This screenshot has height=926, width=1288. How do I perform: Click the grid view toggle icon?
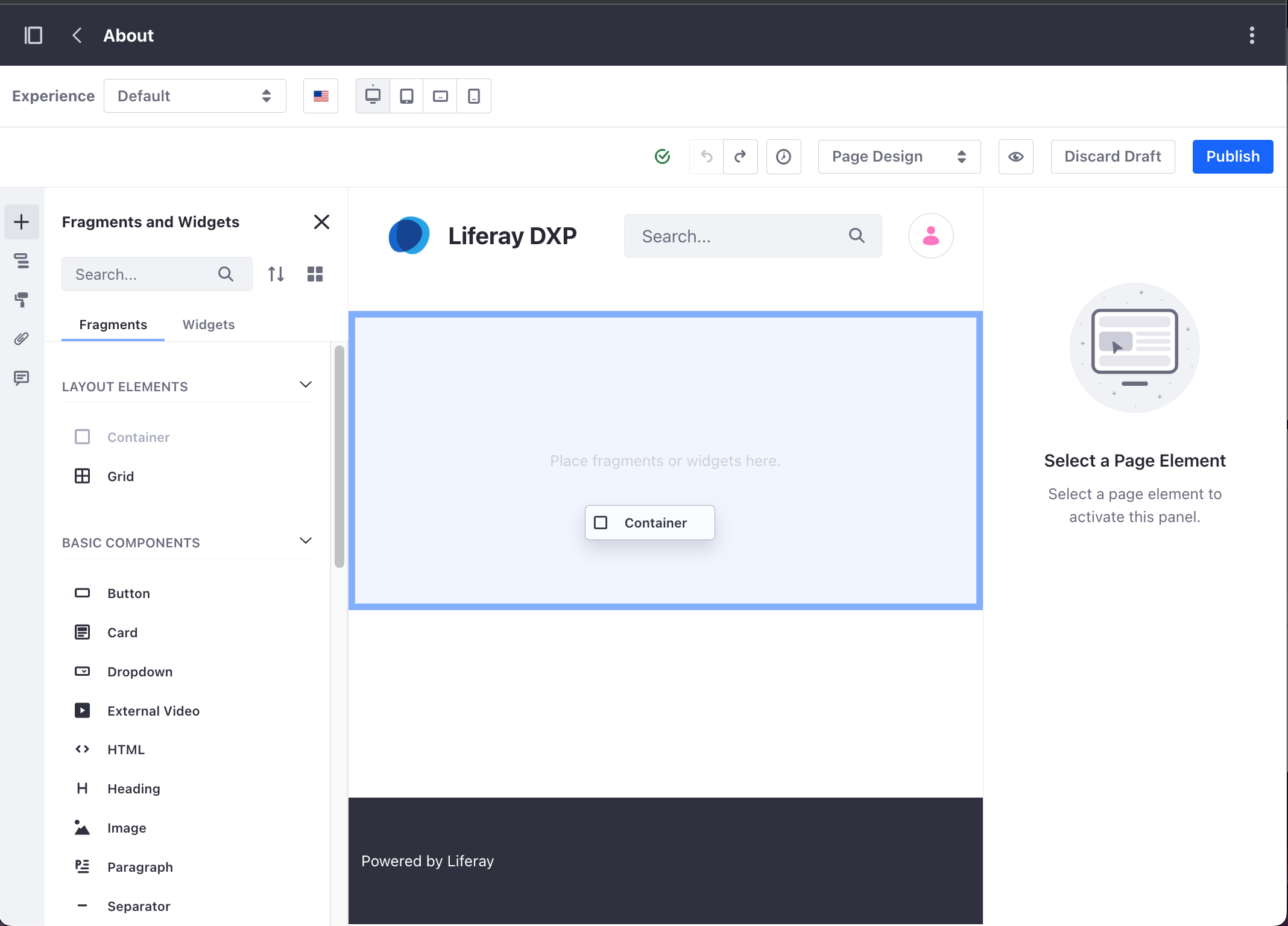(x=315, y=273)
